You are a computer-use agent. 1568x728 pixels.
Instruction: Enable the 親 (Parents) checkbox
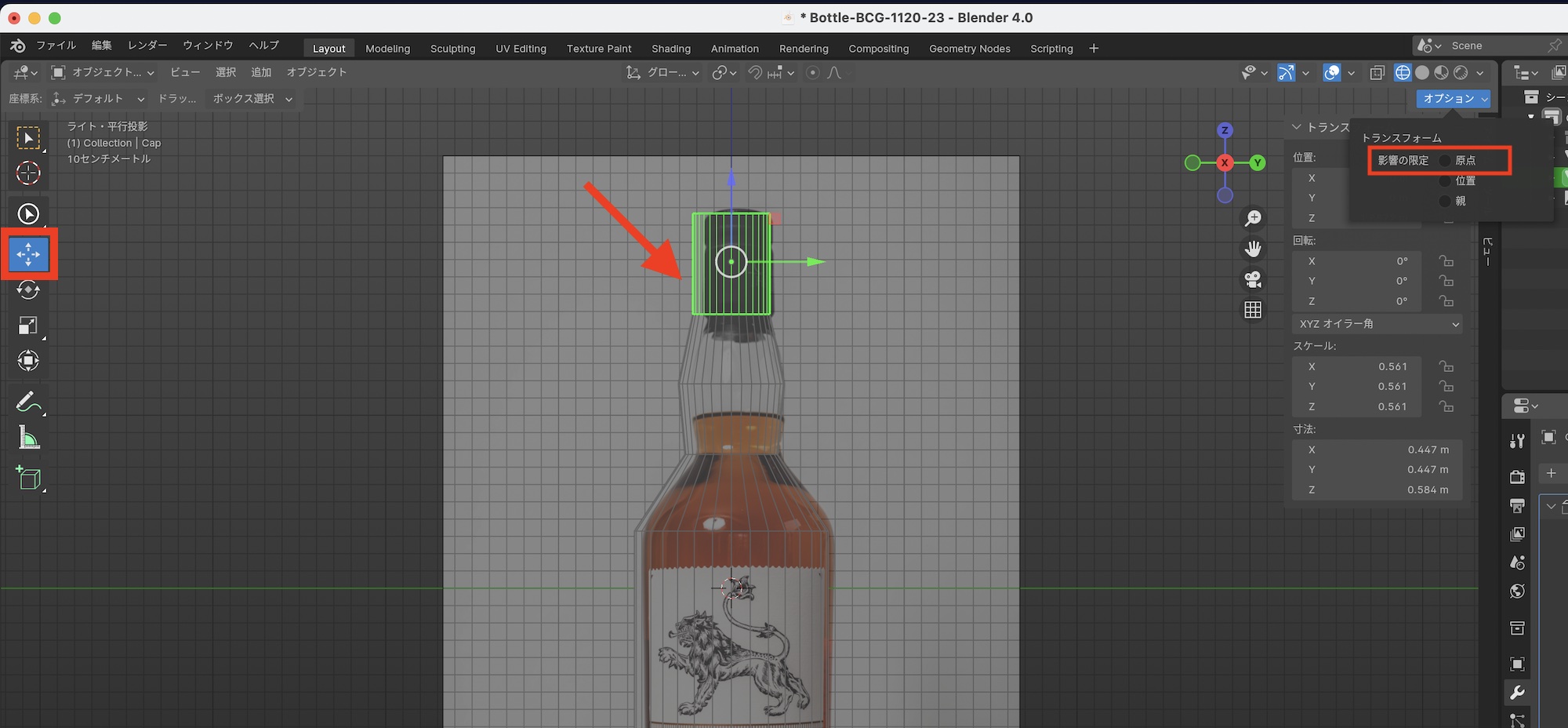point(1445,202)
